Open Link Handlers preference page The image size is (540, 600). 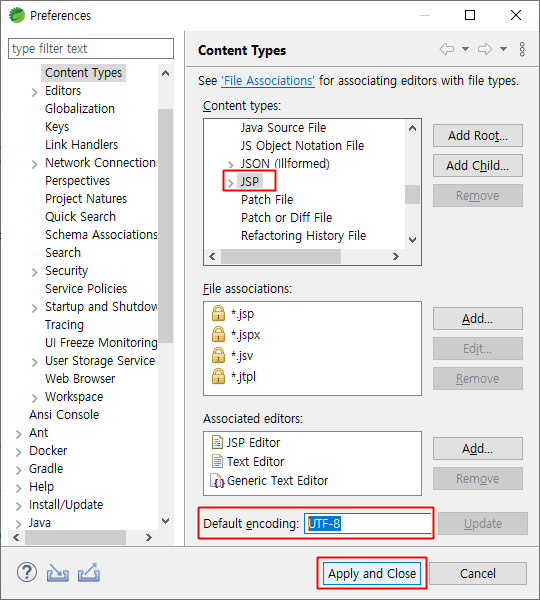pos(82,145)
